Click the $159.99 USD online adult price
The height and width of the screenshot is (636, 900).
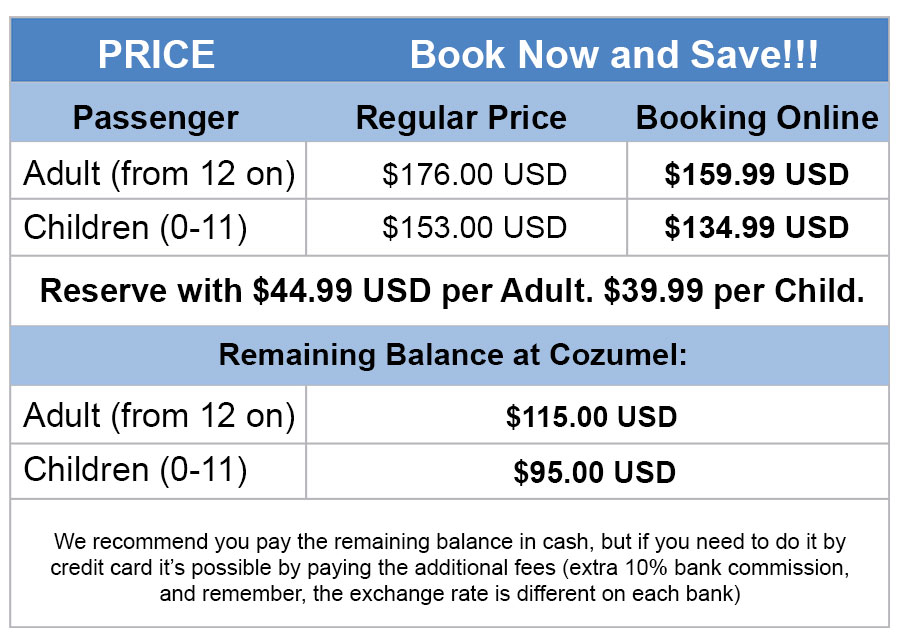pos(756,175)
